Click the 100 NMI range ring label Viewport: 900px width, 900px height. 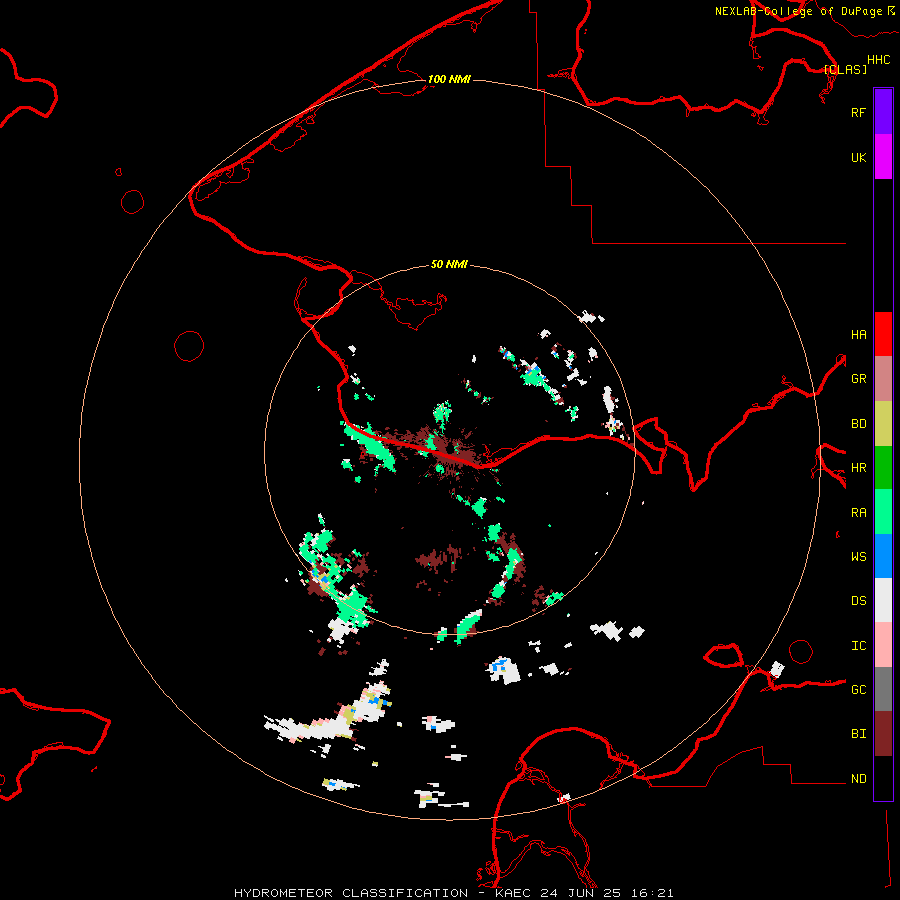click(x=449, y=79)
